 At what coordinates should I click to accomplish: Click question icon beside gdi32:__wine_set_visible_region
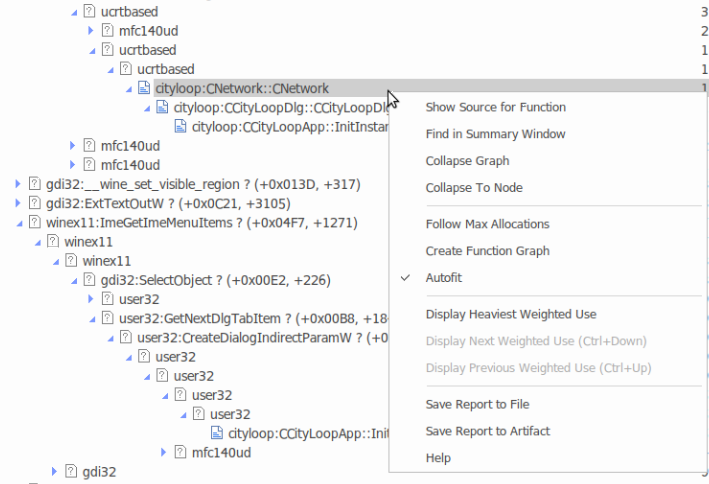click(x=34, y=184)
